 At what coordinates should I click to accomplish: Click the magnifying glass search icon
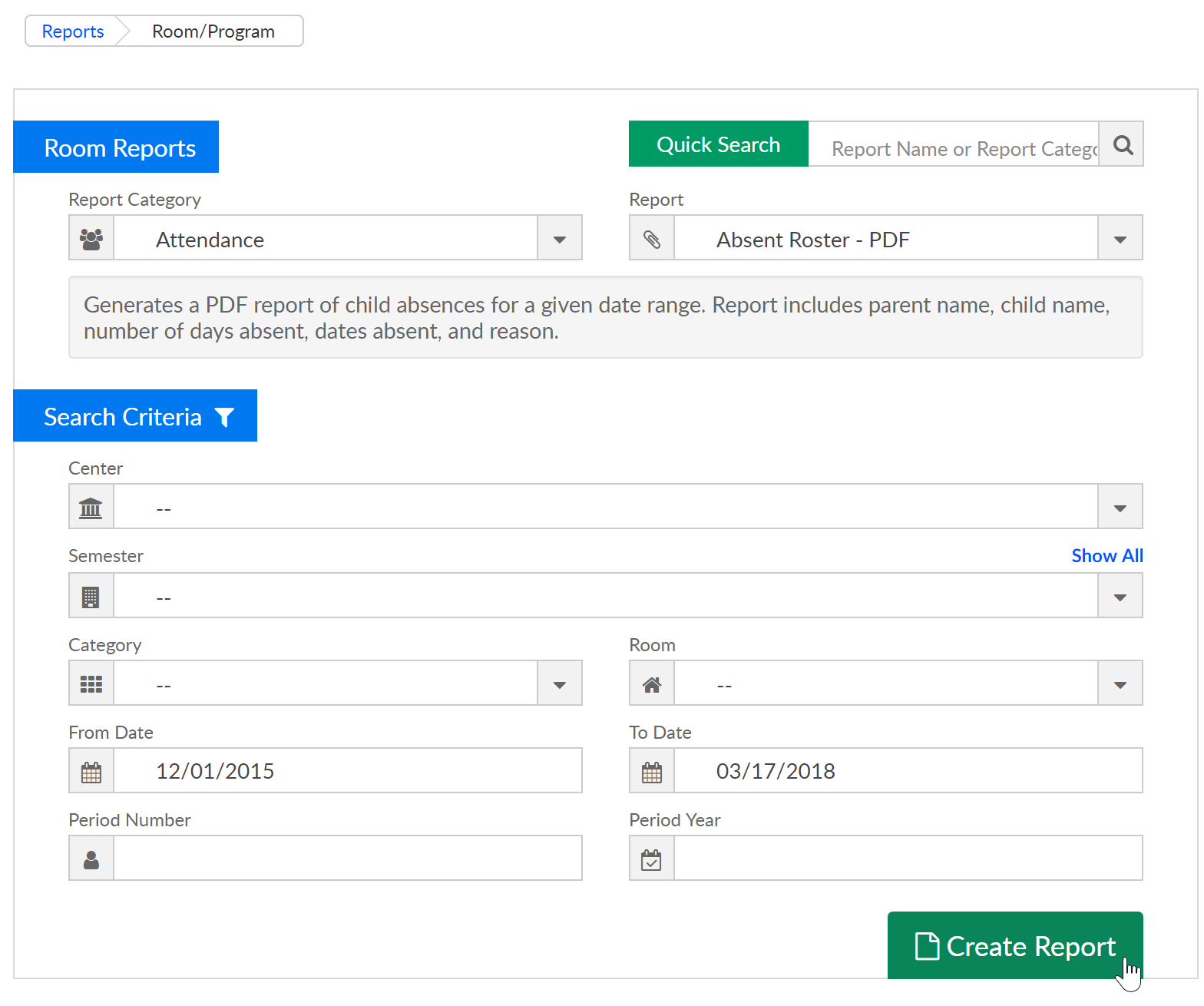tap(1122, 145)
